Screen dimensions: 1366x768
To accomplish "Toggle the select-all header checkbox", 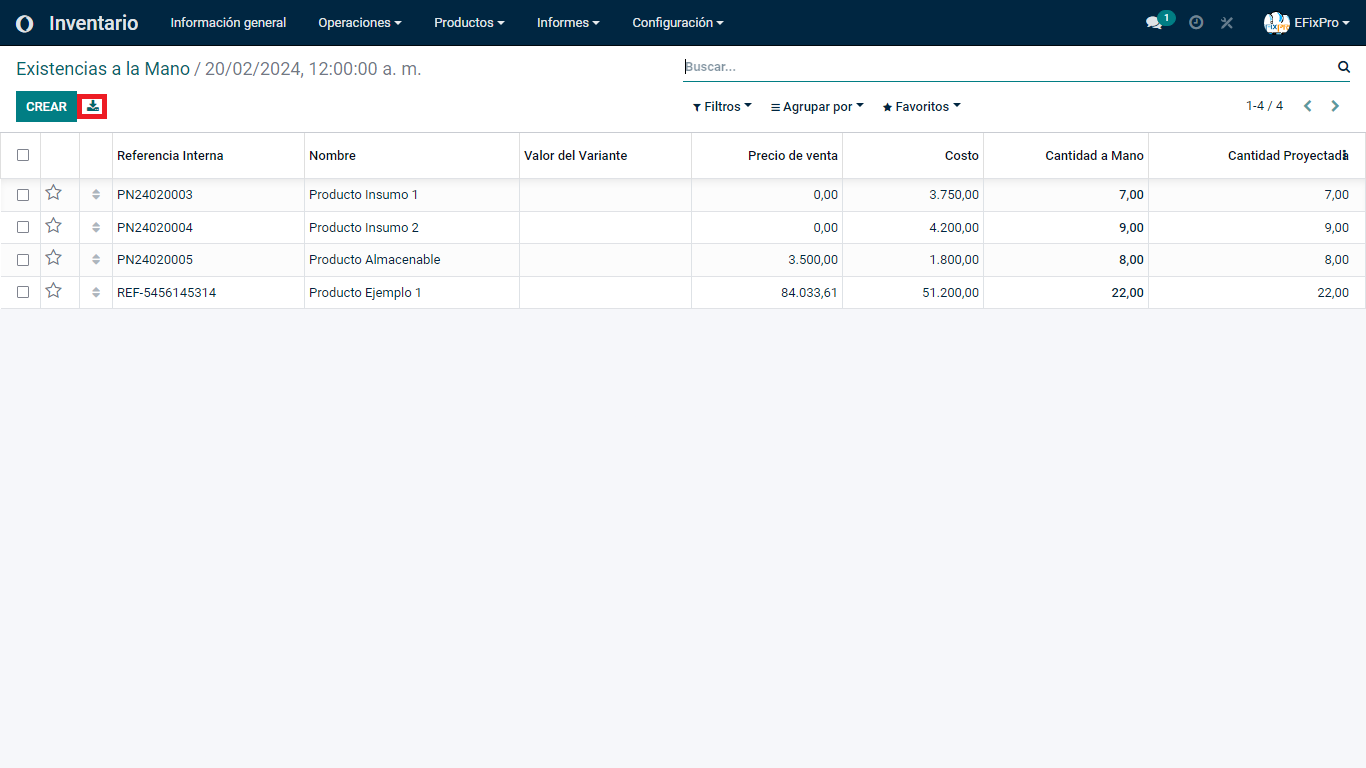I will tap(23, 155).
